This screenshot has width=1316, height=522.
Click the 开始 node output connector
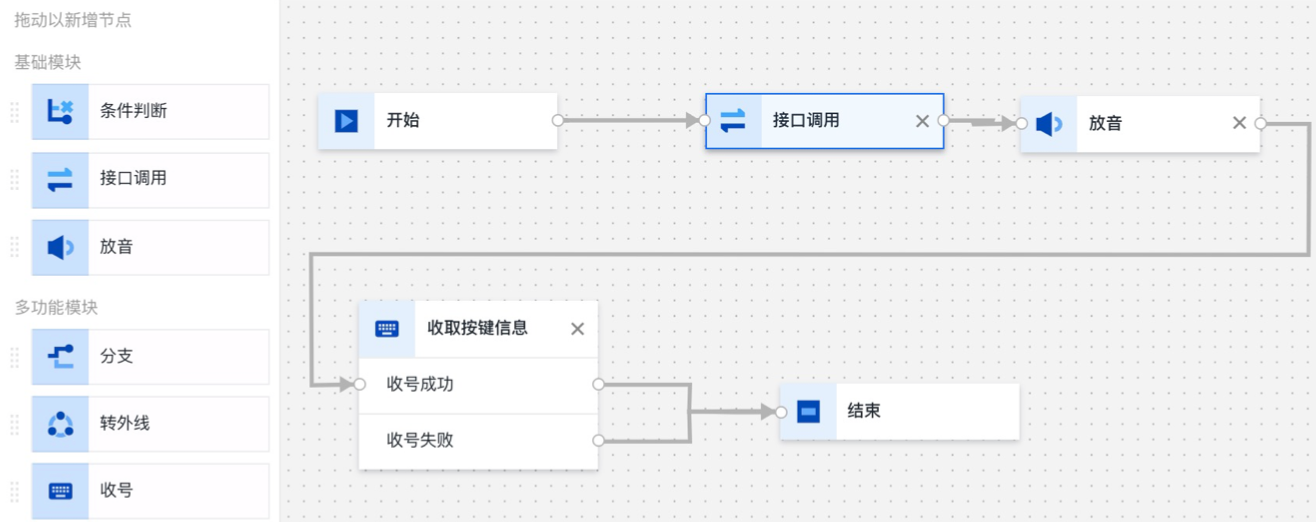[x=558, y=120]
